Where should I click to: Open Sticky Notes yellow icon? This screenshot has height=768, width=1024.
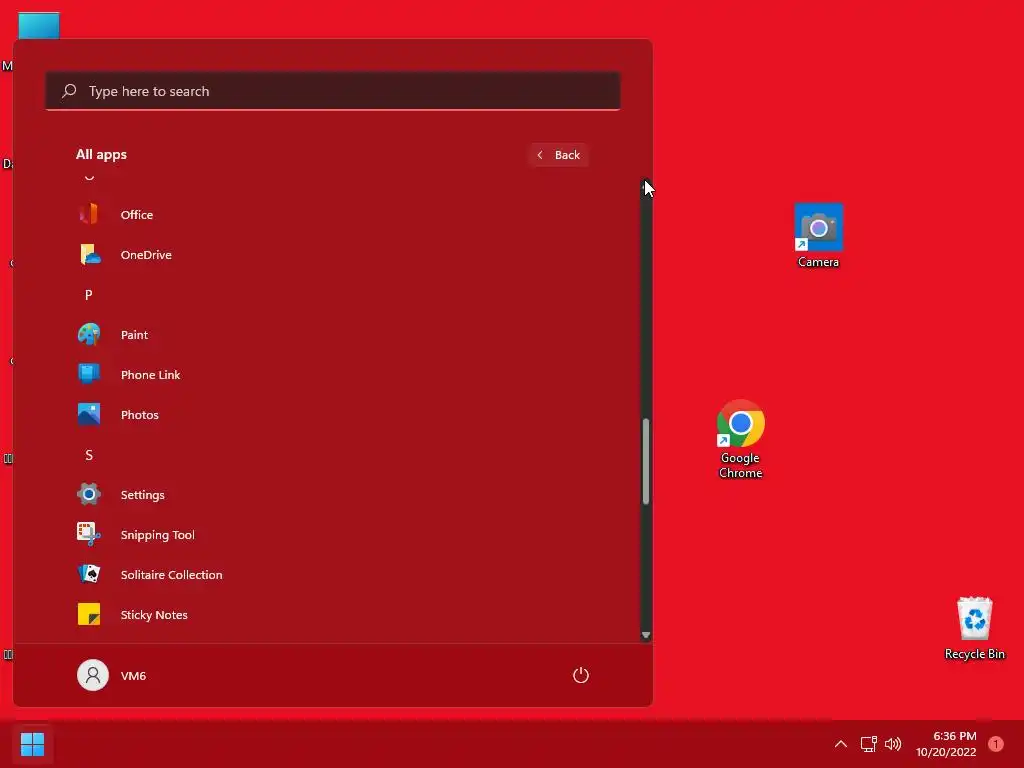pyautogui.click(x=89, y=615)
